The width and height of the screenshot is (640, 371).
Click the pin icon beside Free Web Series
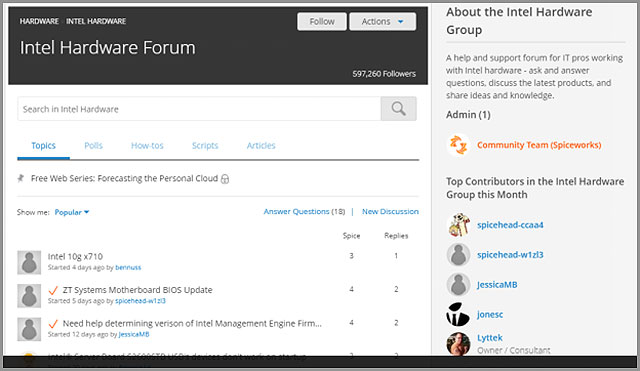pyautogui.click(x=21, y=178)
